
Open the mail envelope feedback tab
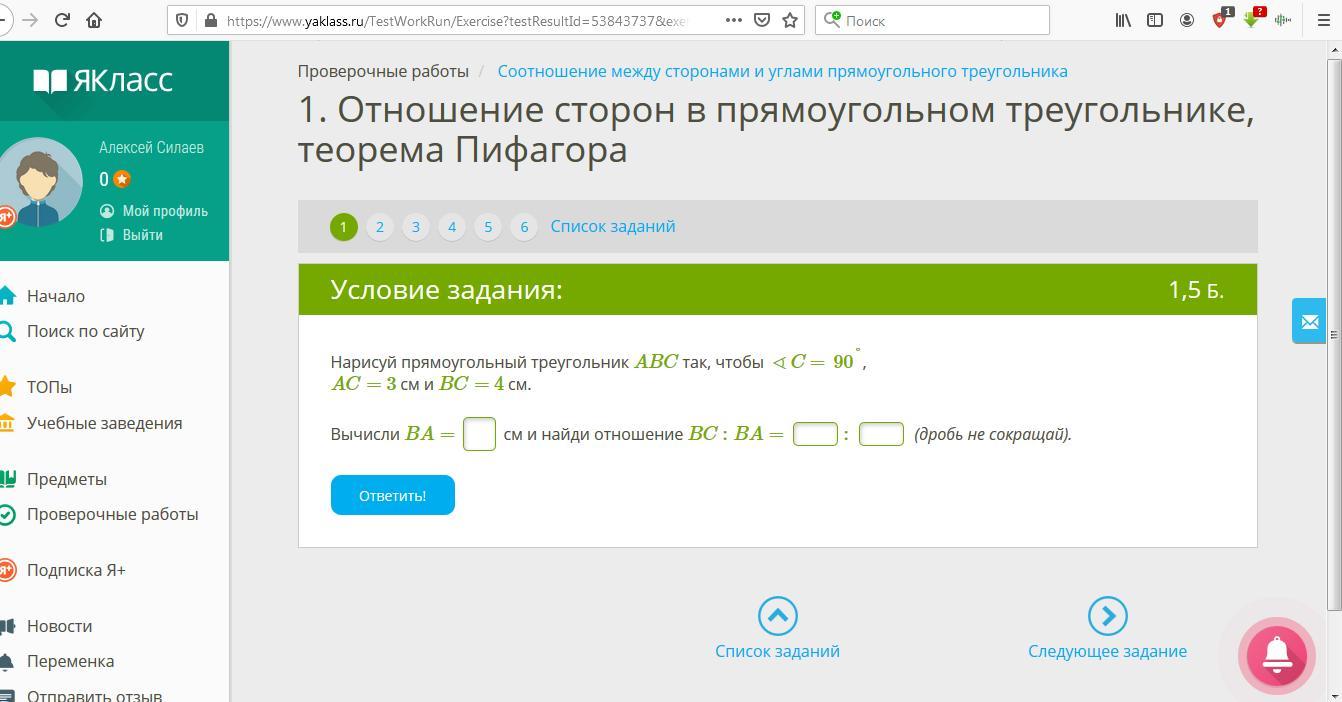click(x=1309, y=322)
